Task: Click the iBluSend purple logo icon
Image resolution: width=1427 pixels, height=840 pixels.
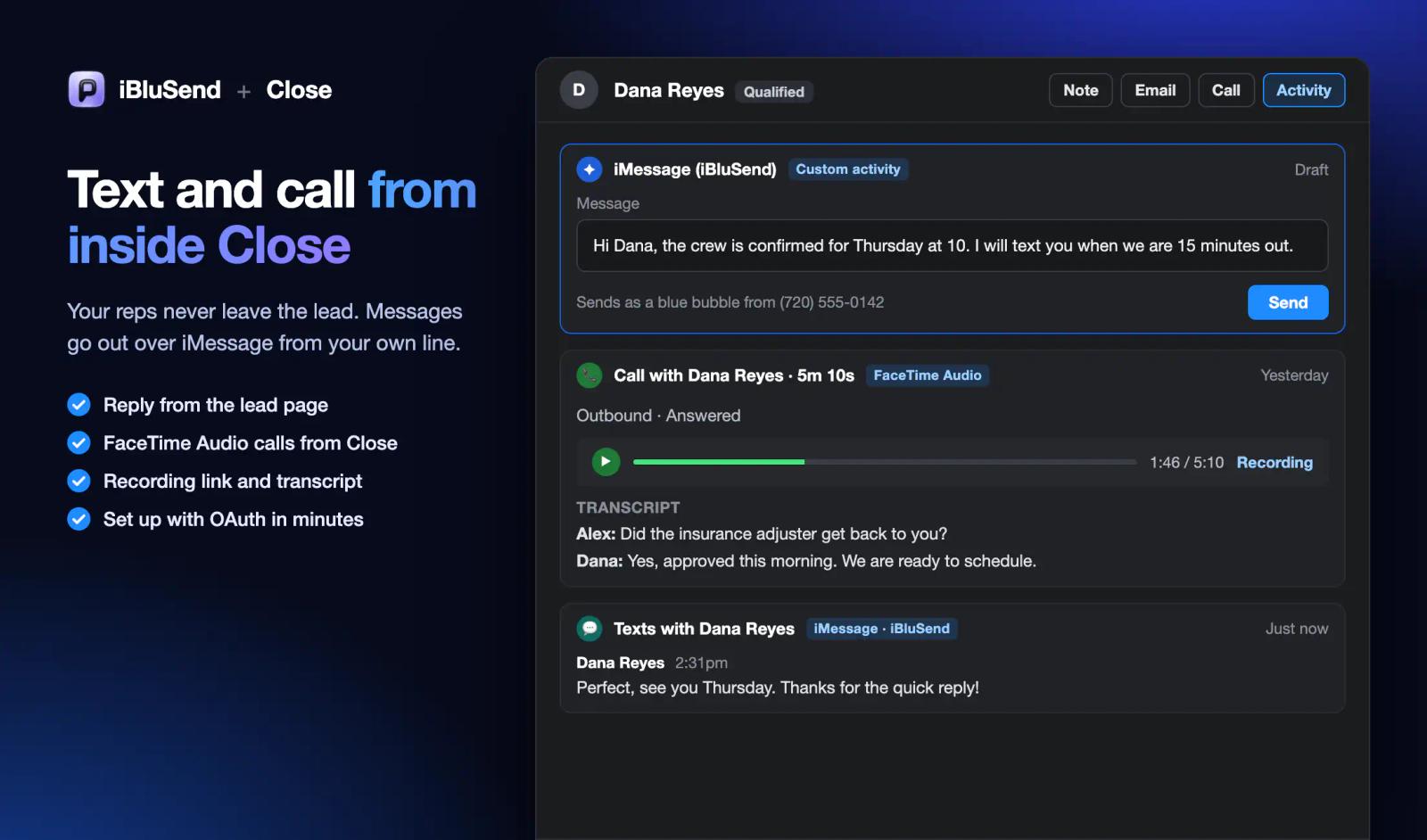Action: pos(87,89)
